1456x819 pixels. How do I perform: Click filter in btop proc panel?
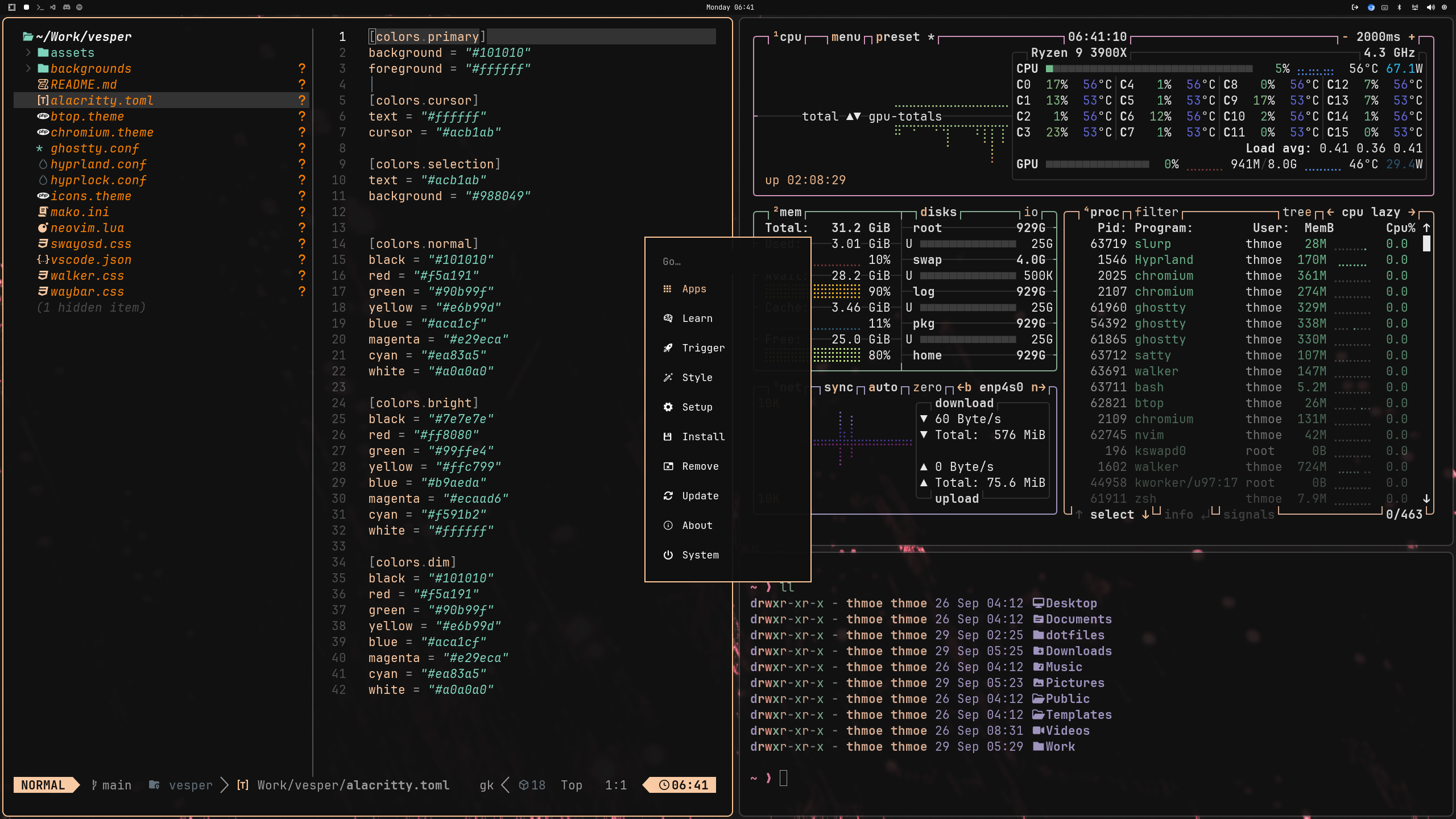point(1156,212)
